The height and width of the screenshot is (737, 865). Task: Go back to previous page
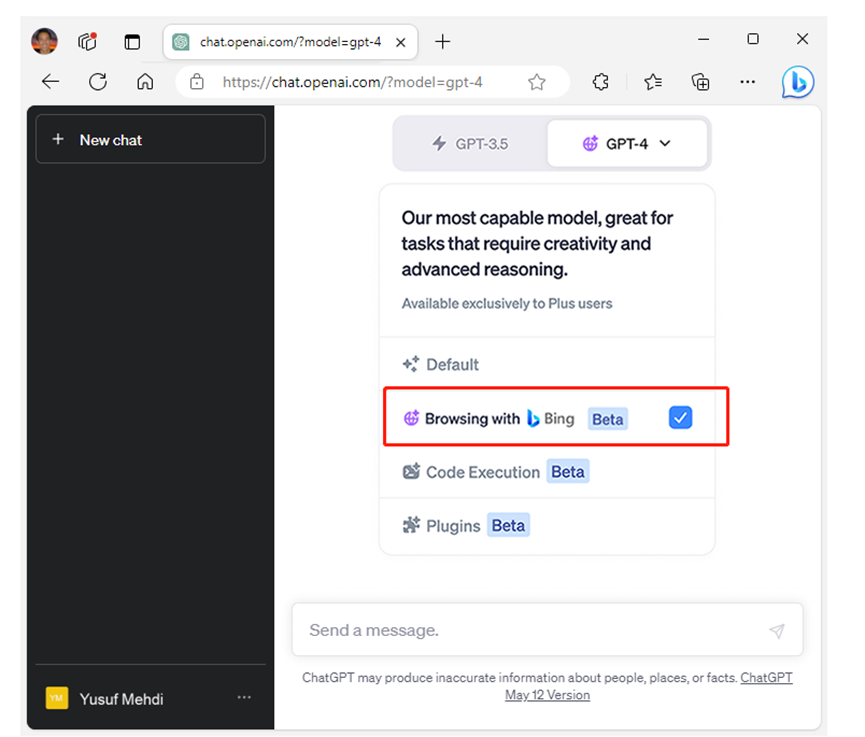click(51, 82)
